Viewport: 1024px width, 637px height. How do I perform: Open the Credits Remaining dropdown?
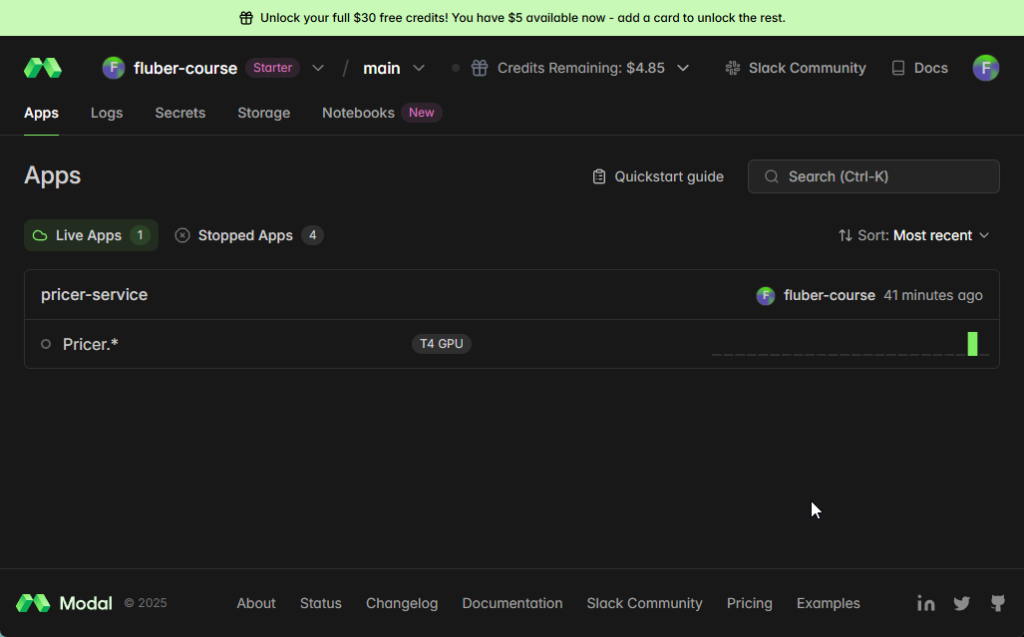pos(580,68)
